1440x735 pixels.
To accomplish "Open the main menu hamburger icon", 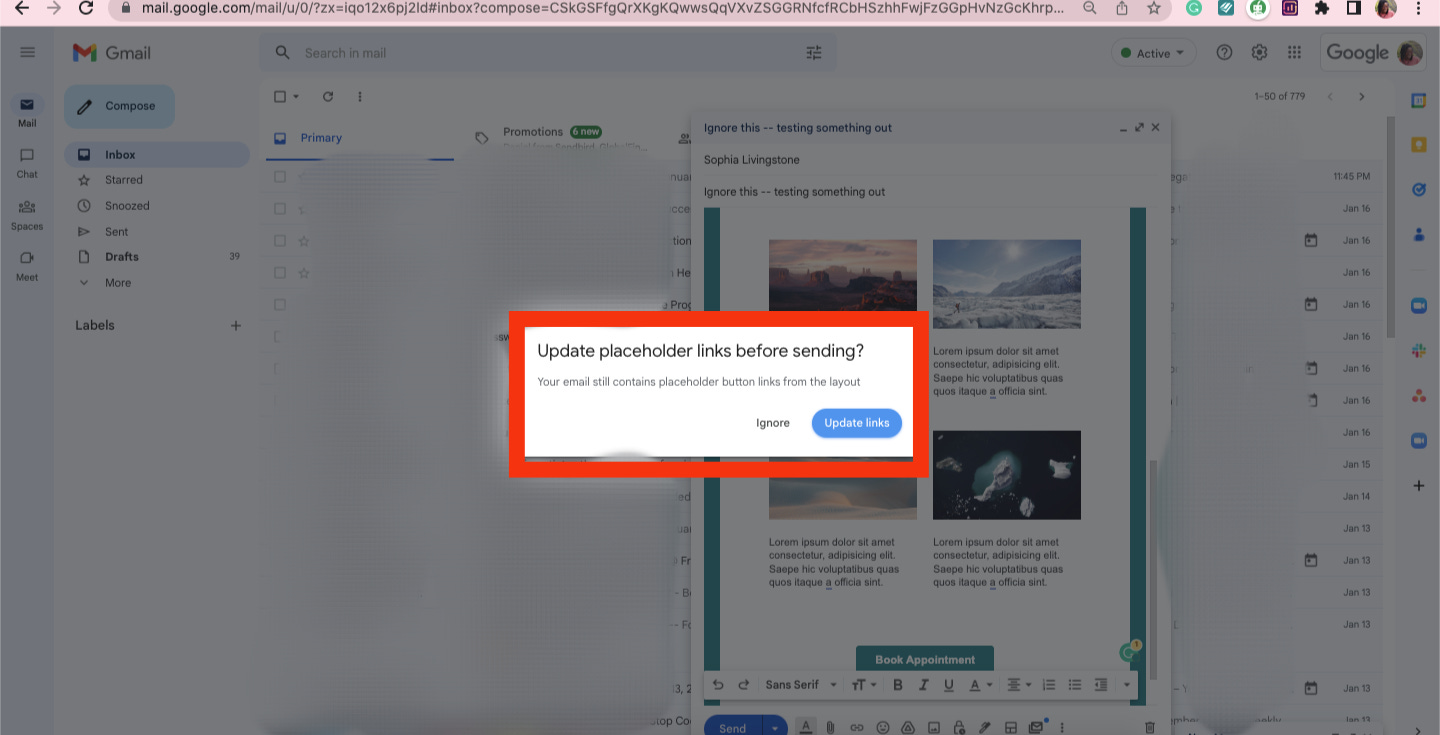I will [27, 53].
